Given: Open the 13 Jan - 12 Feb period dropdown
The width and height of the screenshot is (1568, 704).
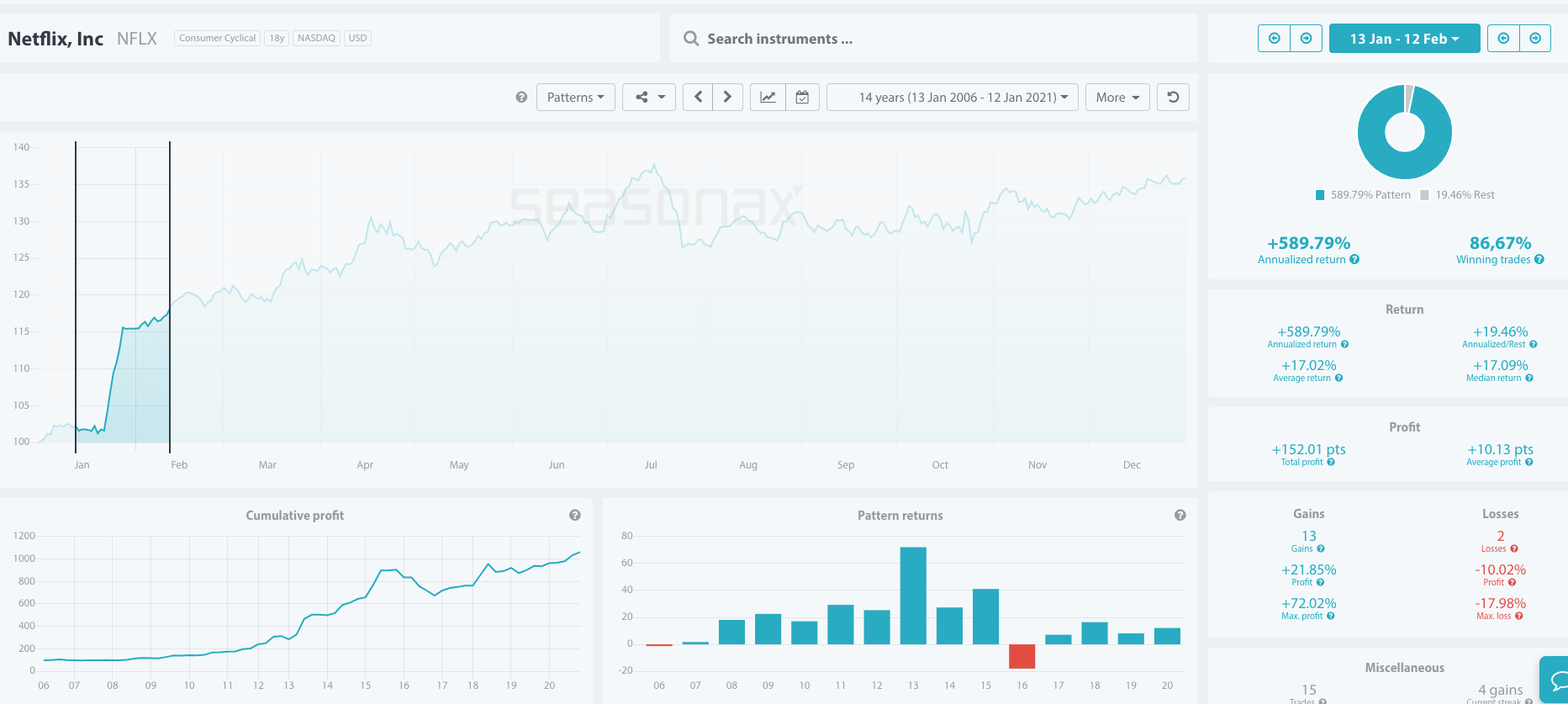Looking at the screenshot, I should pyautogui.click(x=1404, y=39).
